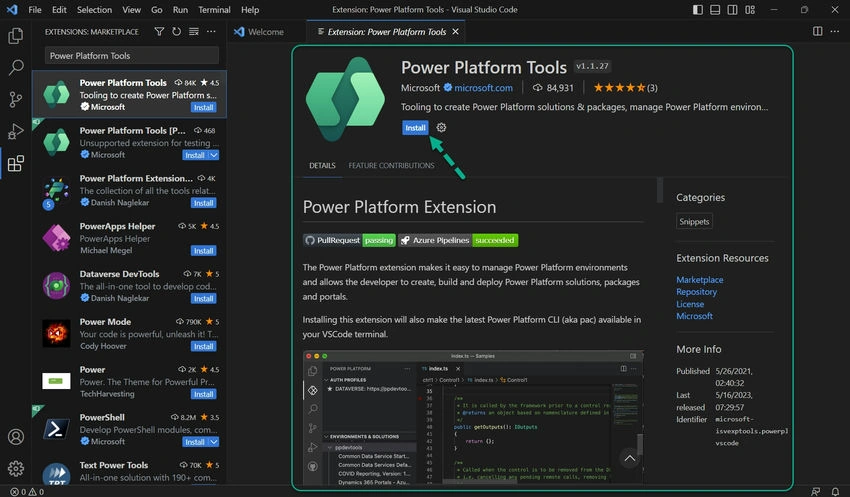Open Source Control view
Image resolution: width=850 pixels, height=497 pixels.
pos(16,99)
